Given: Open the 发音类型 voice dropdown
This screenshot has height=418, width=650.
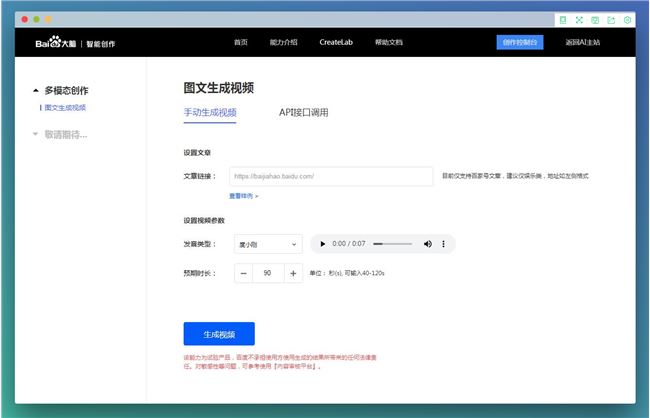Looking at the screenshot, I should pyautogui.click(x=267, y=244).
